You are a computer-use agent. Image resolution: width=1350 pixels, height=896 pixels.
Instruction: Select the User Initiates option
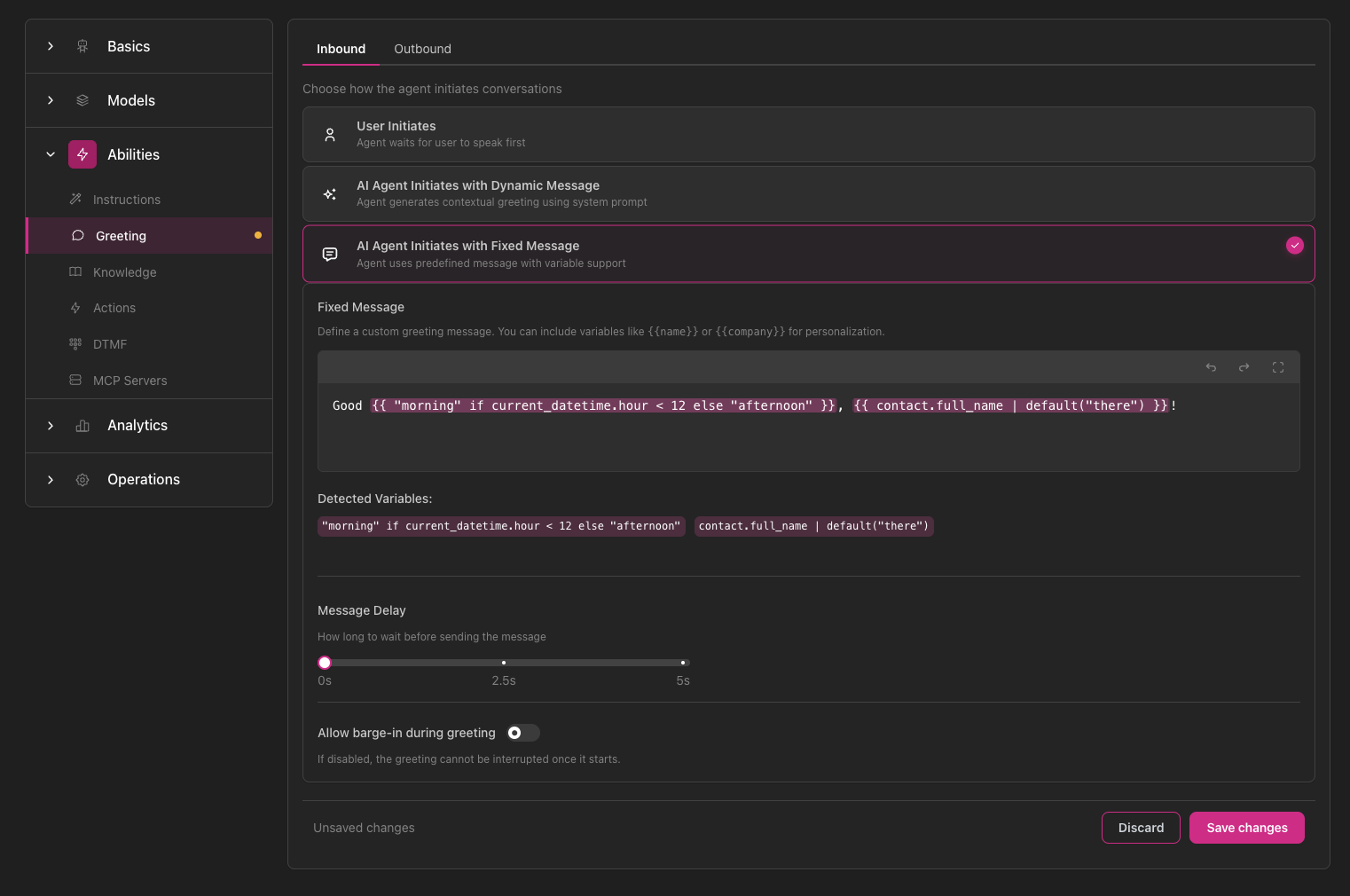point(808,134)
